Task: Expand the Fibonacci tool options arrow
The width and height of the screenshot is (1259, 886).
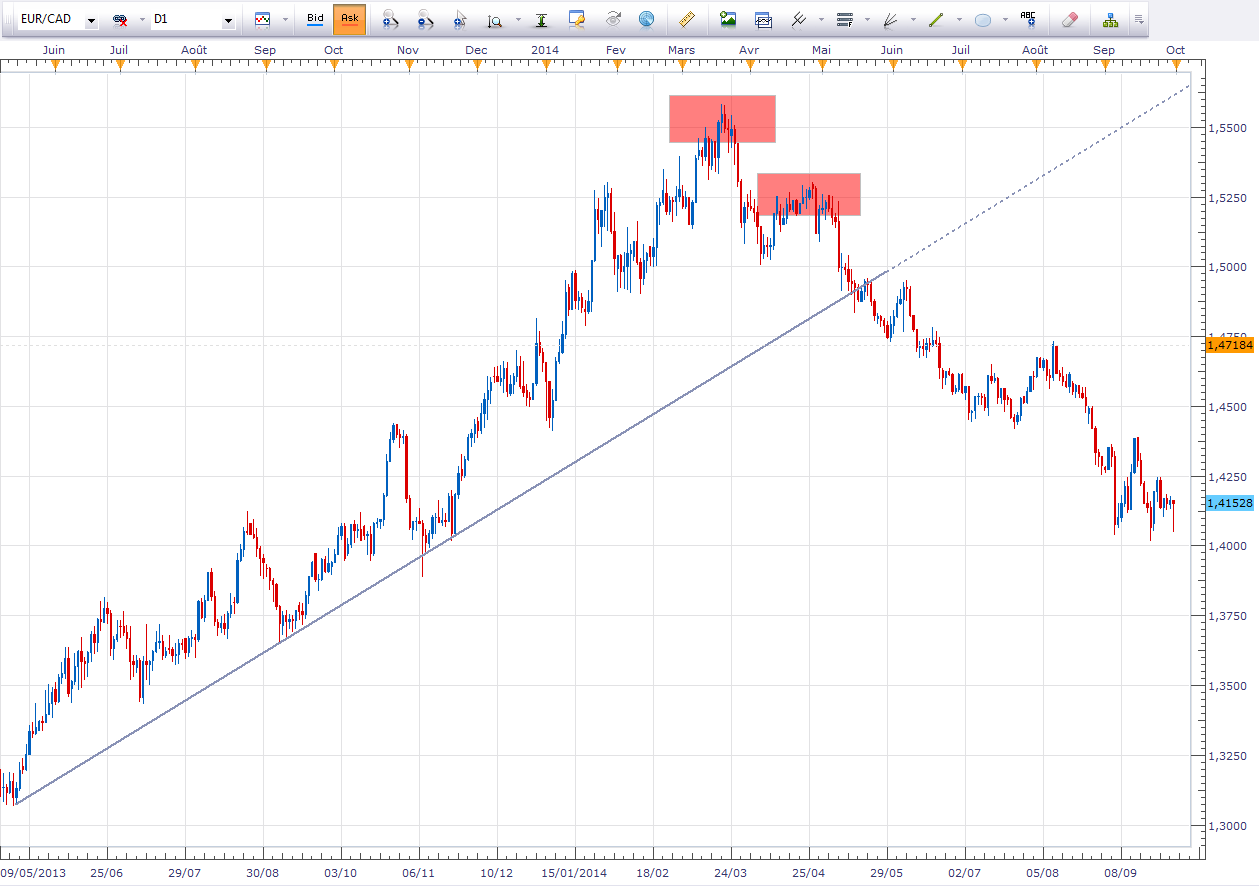Action: pyautogui.click(x=867, y=19)
